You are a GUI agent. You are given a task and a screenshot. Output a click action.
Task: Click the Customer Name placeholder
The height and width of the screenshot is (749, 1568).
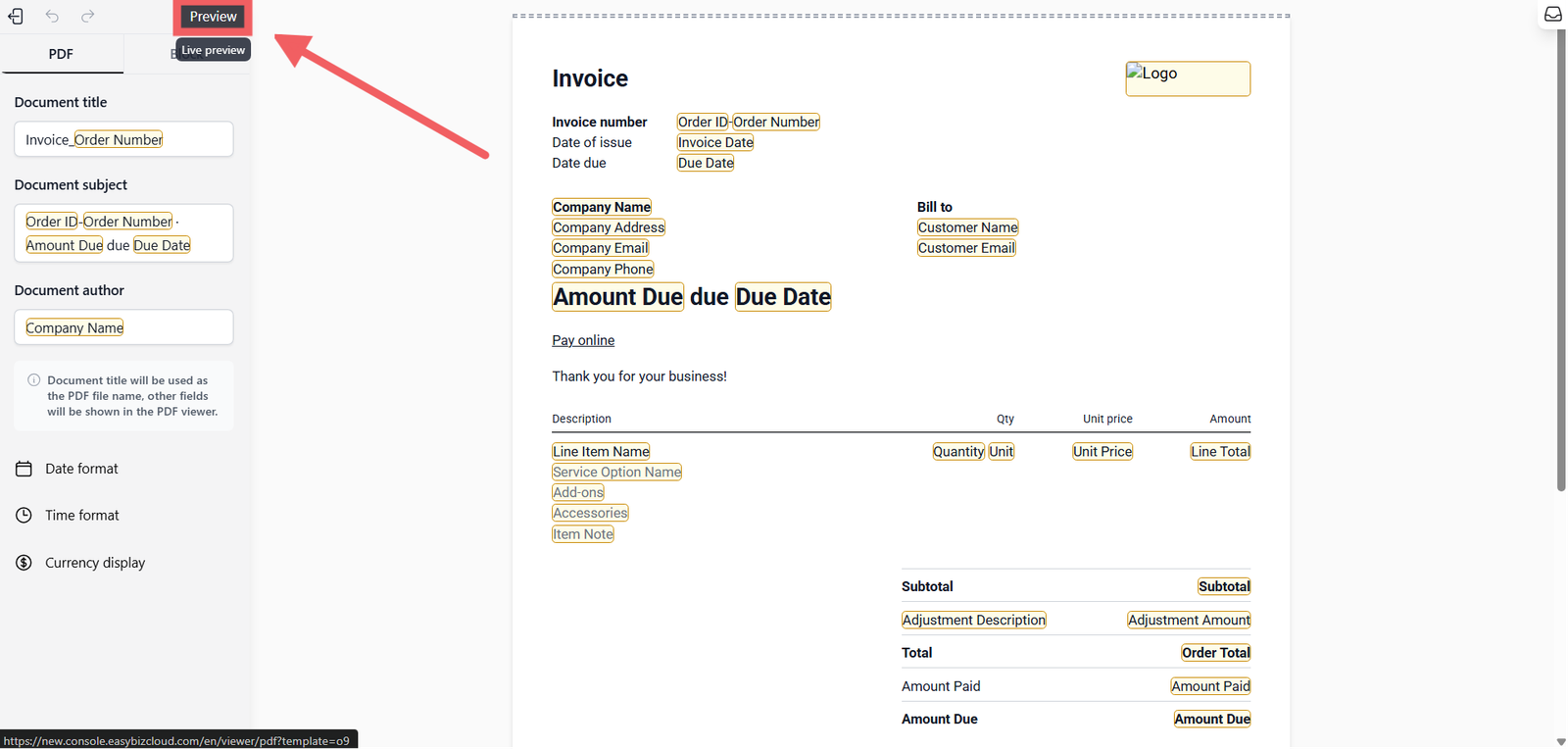968,227
